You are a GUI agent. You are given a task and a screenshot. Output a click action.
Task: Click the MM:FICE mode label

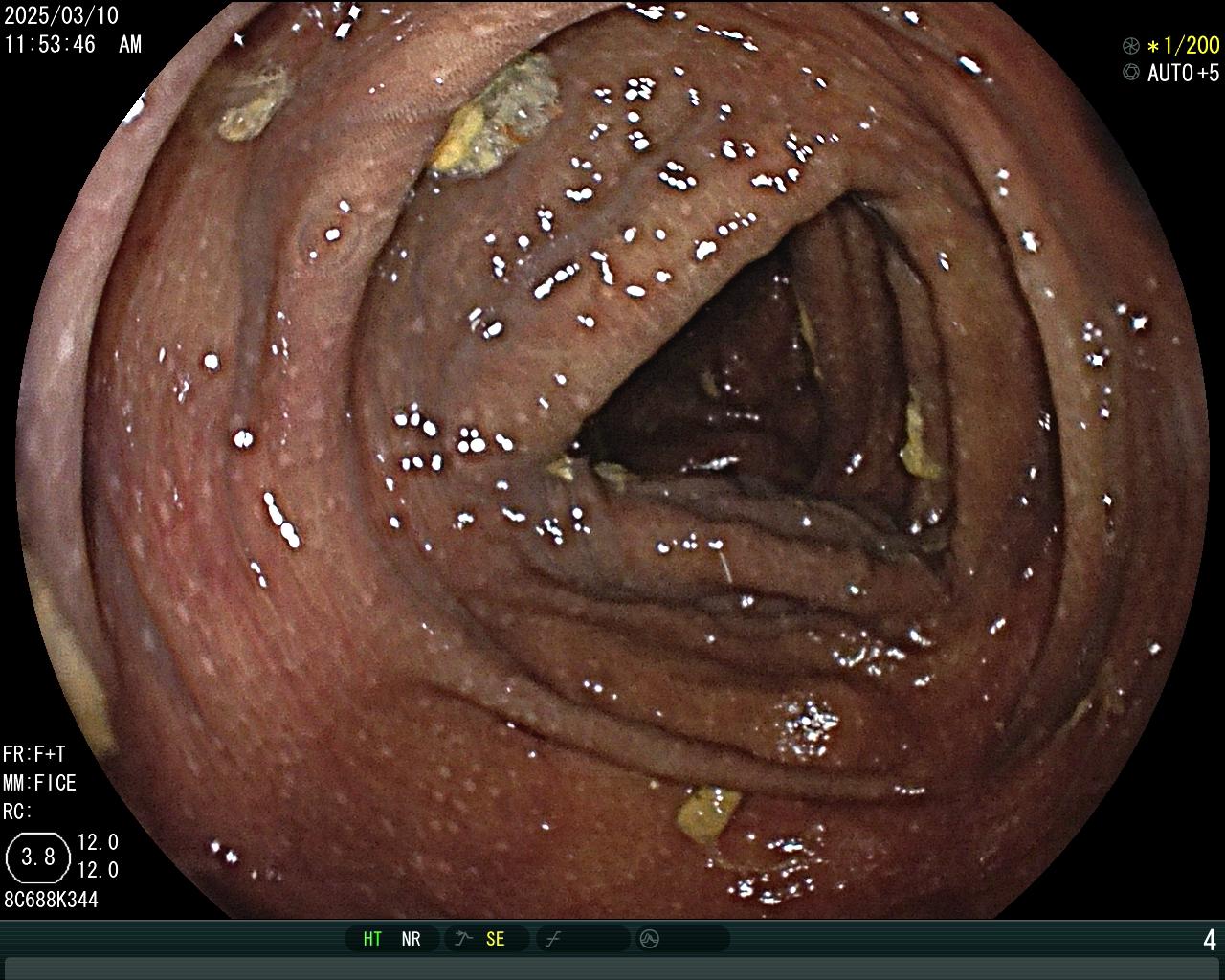pyautogui.click(x=39, y=783)
